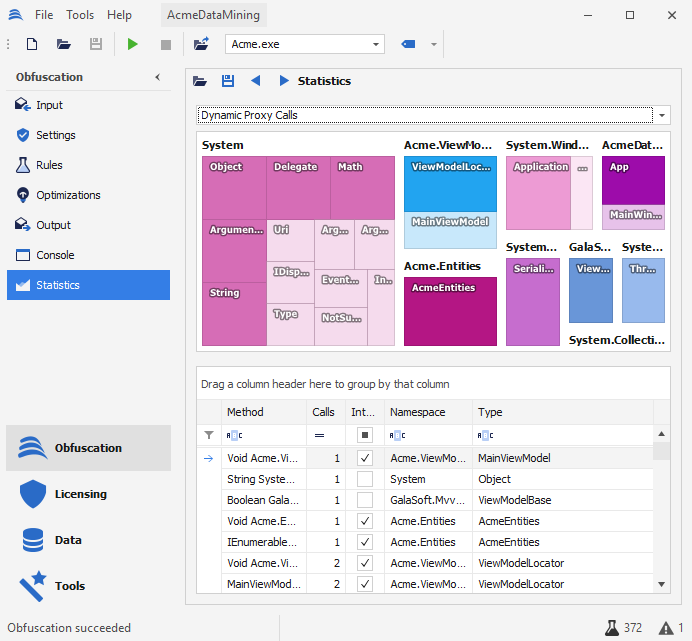Sort by the Namespace column header
This screenshot has width=692, height=641.
click(417, 412)
